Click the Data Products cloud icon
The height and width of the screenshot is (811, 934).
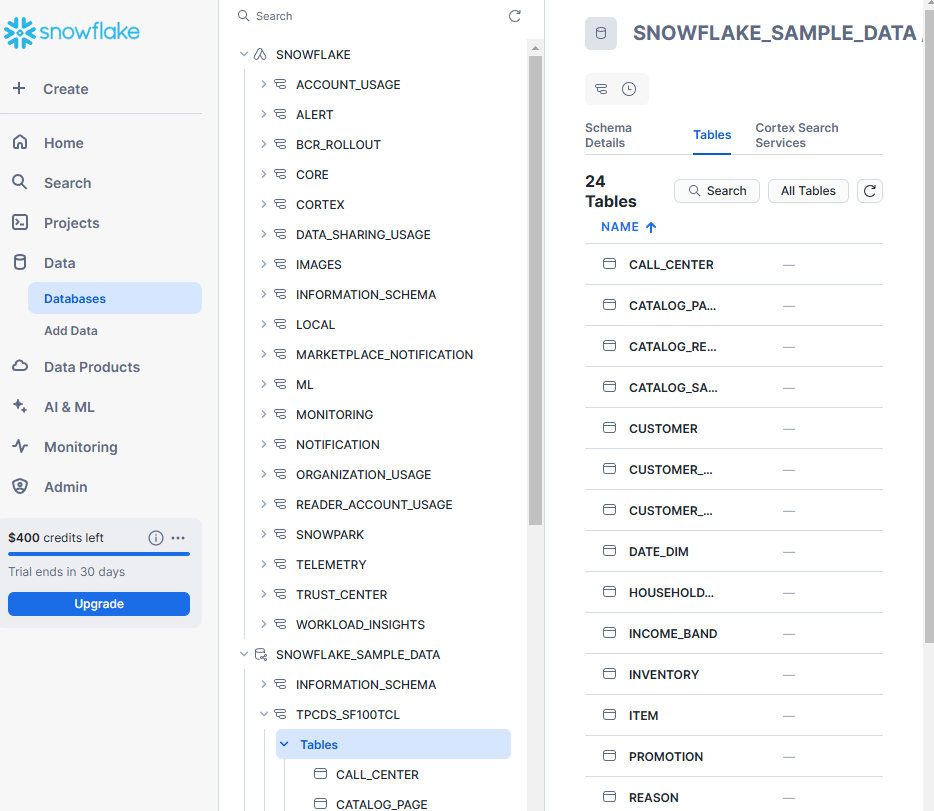pyautogui.click(x=20, y=366)
